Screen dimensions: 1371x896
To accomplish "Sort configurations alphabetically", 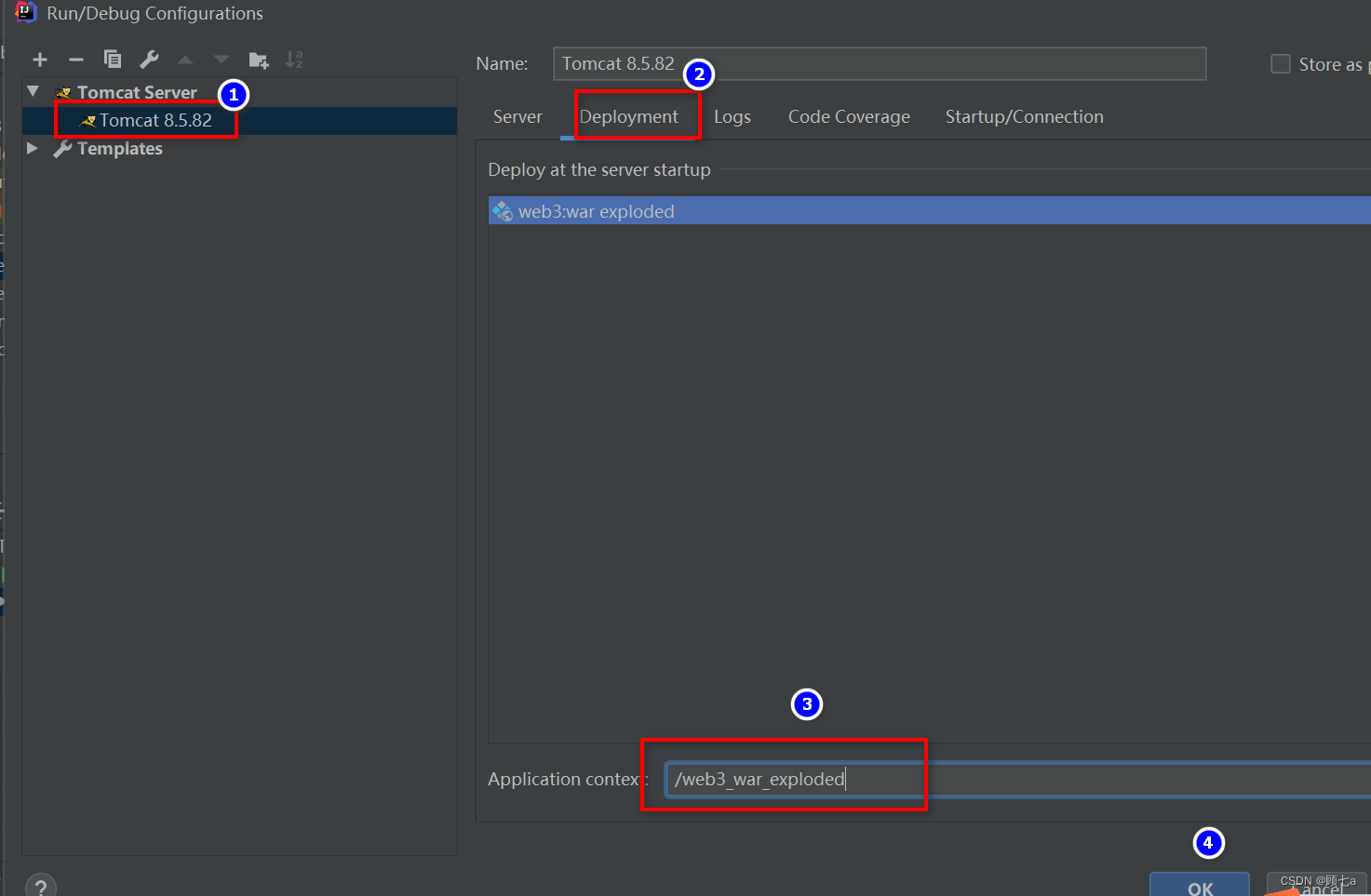I will tap(294, 60).
